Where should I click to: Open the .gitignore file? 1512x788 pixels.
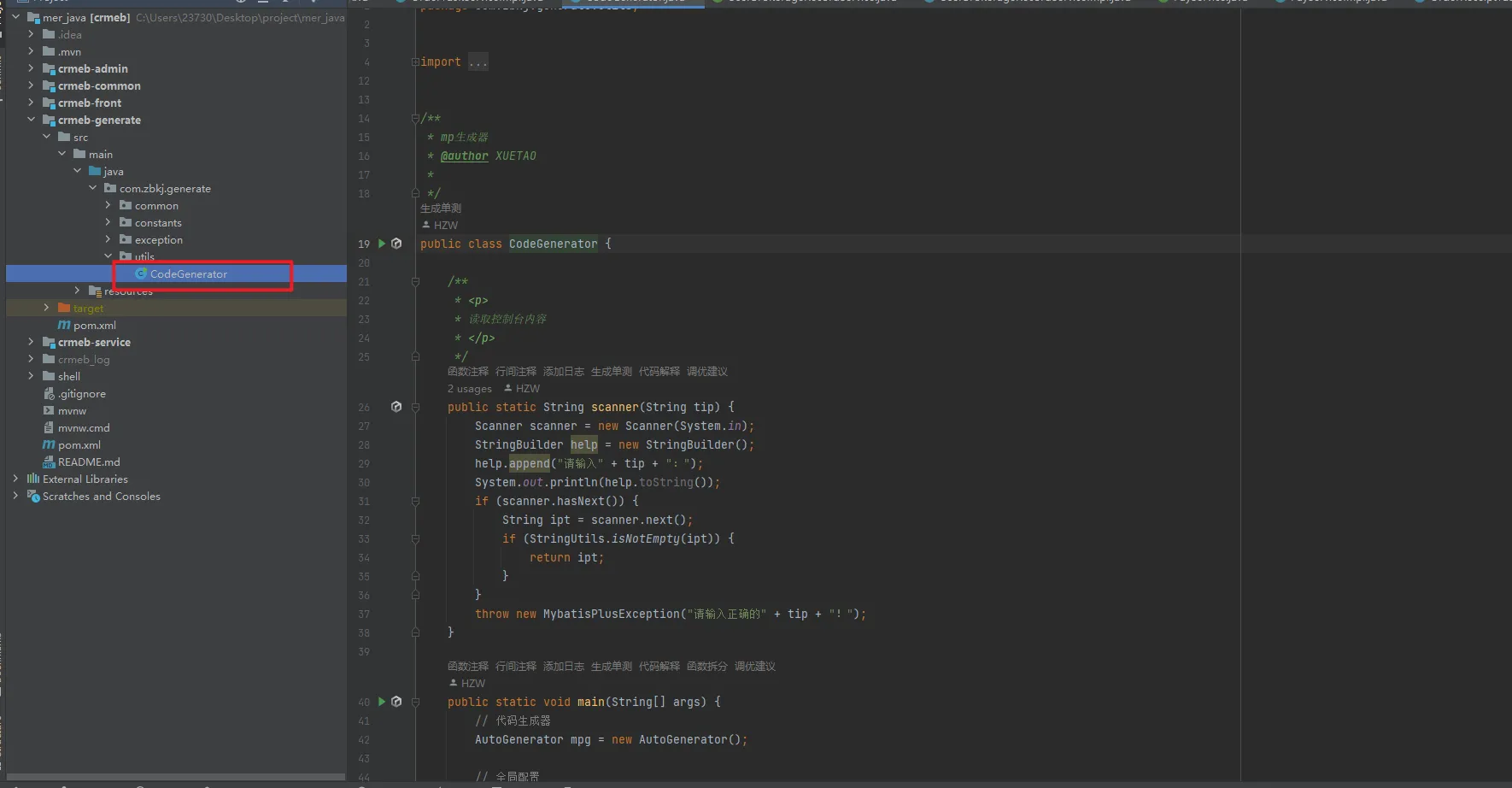coord(81,394)
